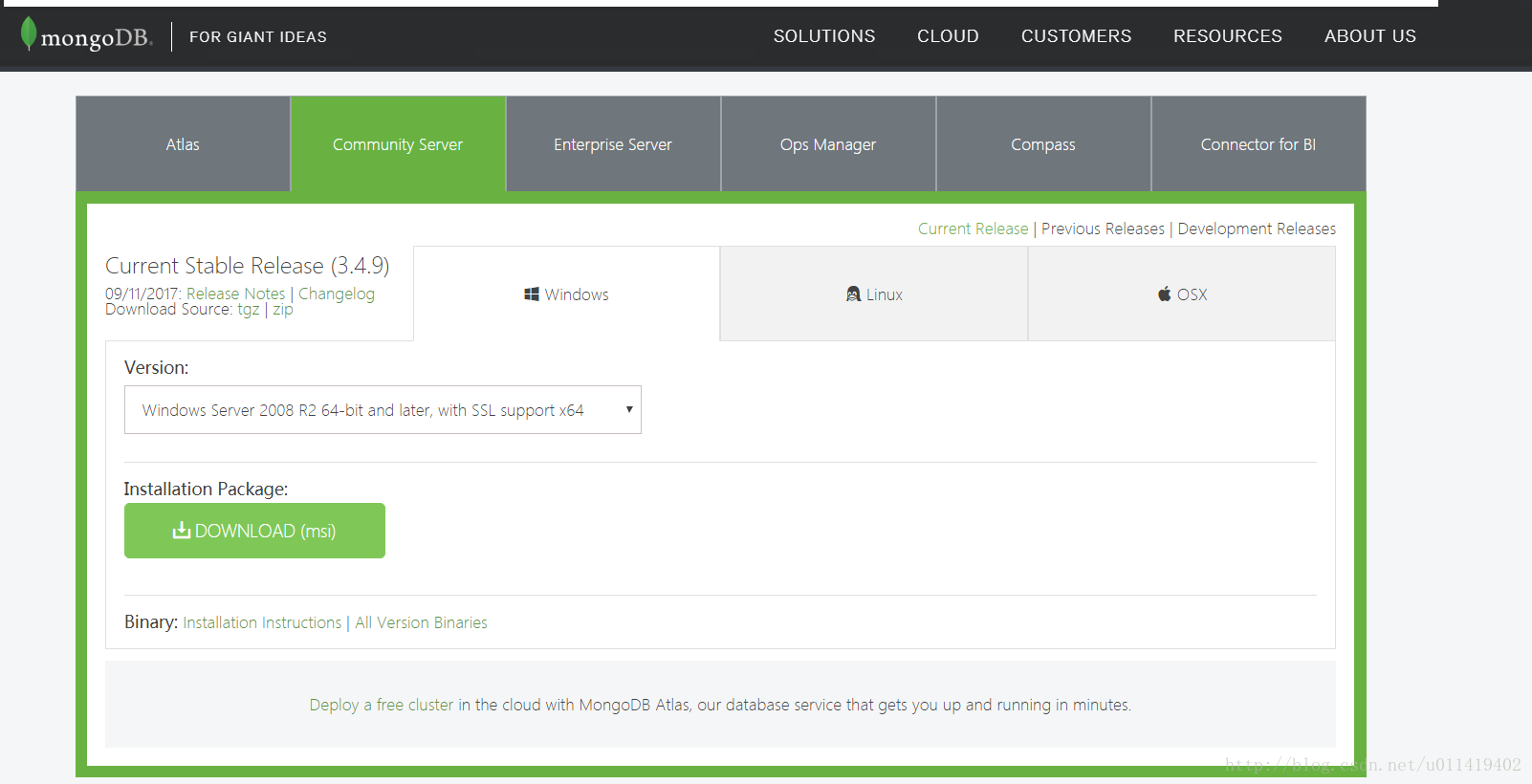Click the mongoDB wordmark text
Screen dimensions: 1532x784
coord(97,38)
